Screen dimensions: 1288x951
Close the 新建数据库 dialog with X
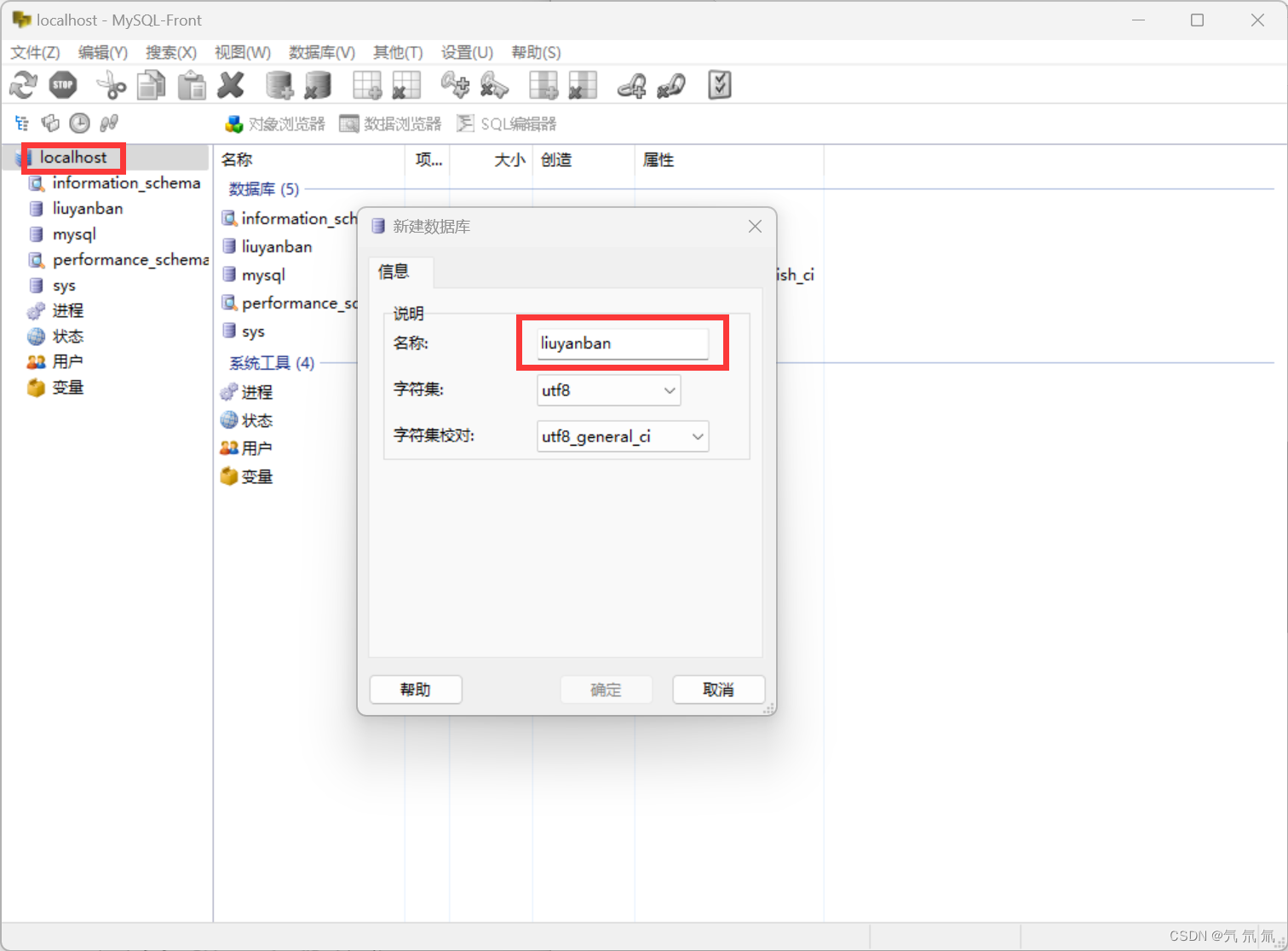[x=755, y=226]
